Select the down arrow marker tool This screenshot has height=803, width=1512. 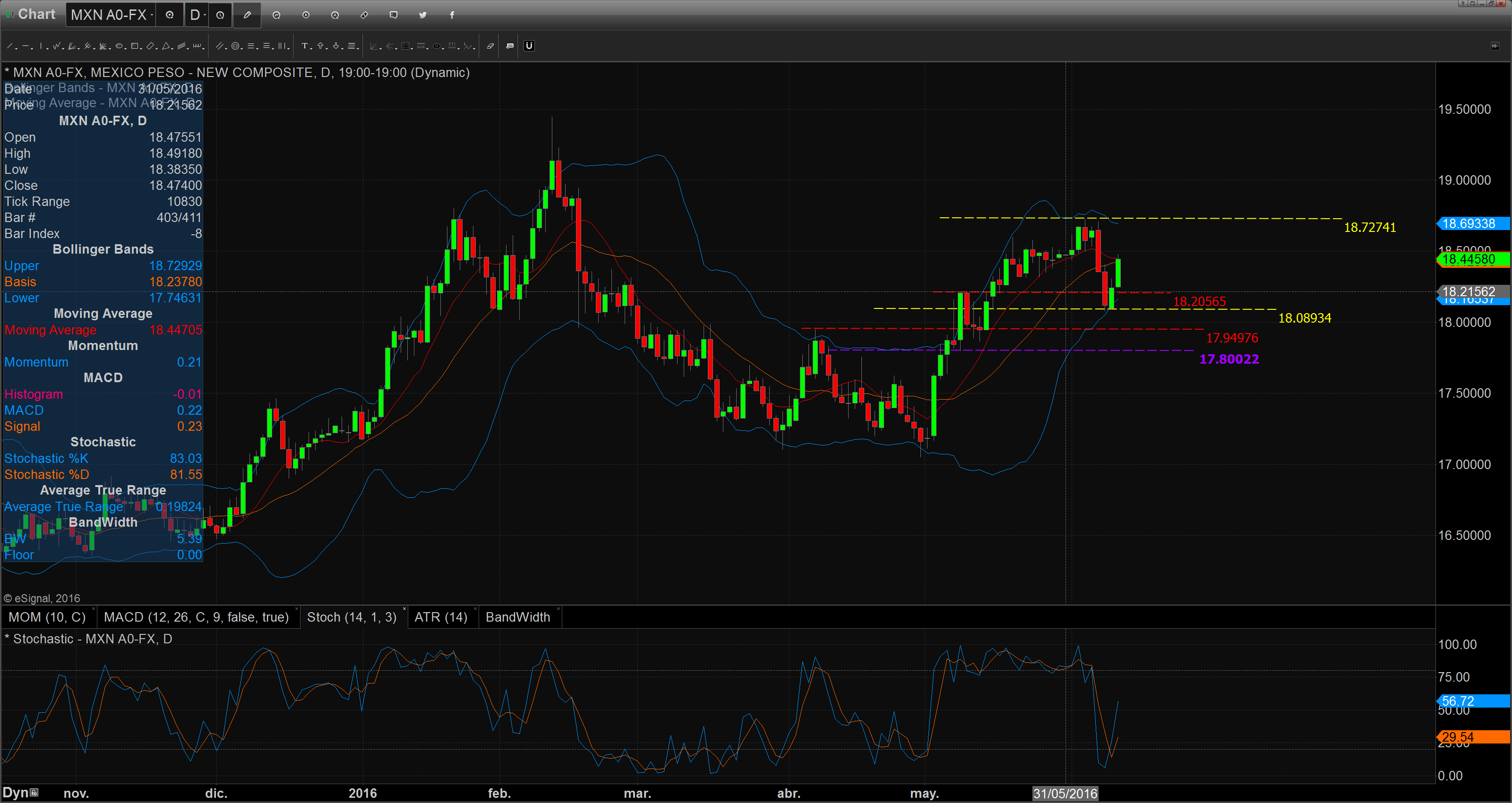[x=336, y=46]
